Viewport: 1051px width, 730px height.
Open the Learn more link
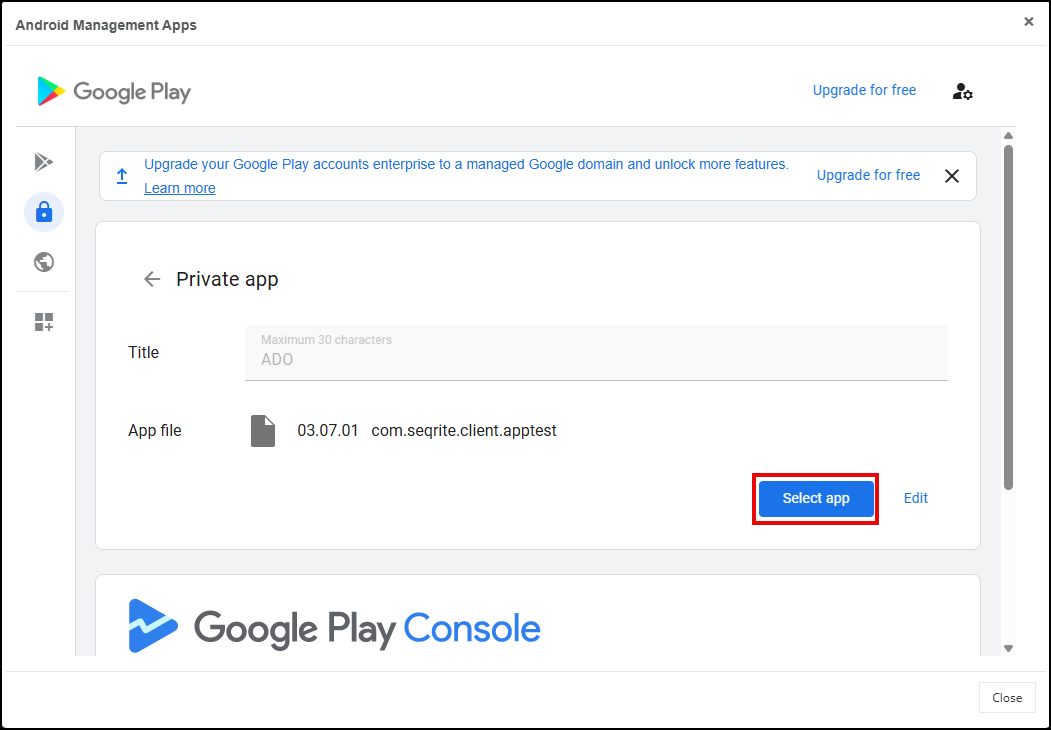click(x=179, y=188)
